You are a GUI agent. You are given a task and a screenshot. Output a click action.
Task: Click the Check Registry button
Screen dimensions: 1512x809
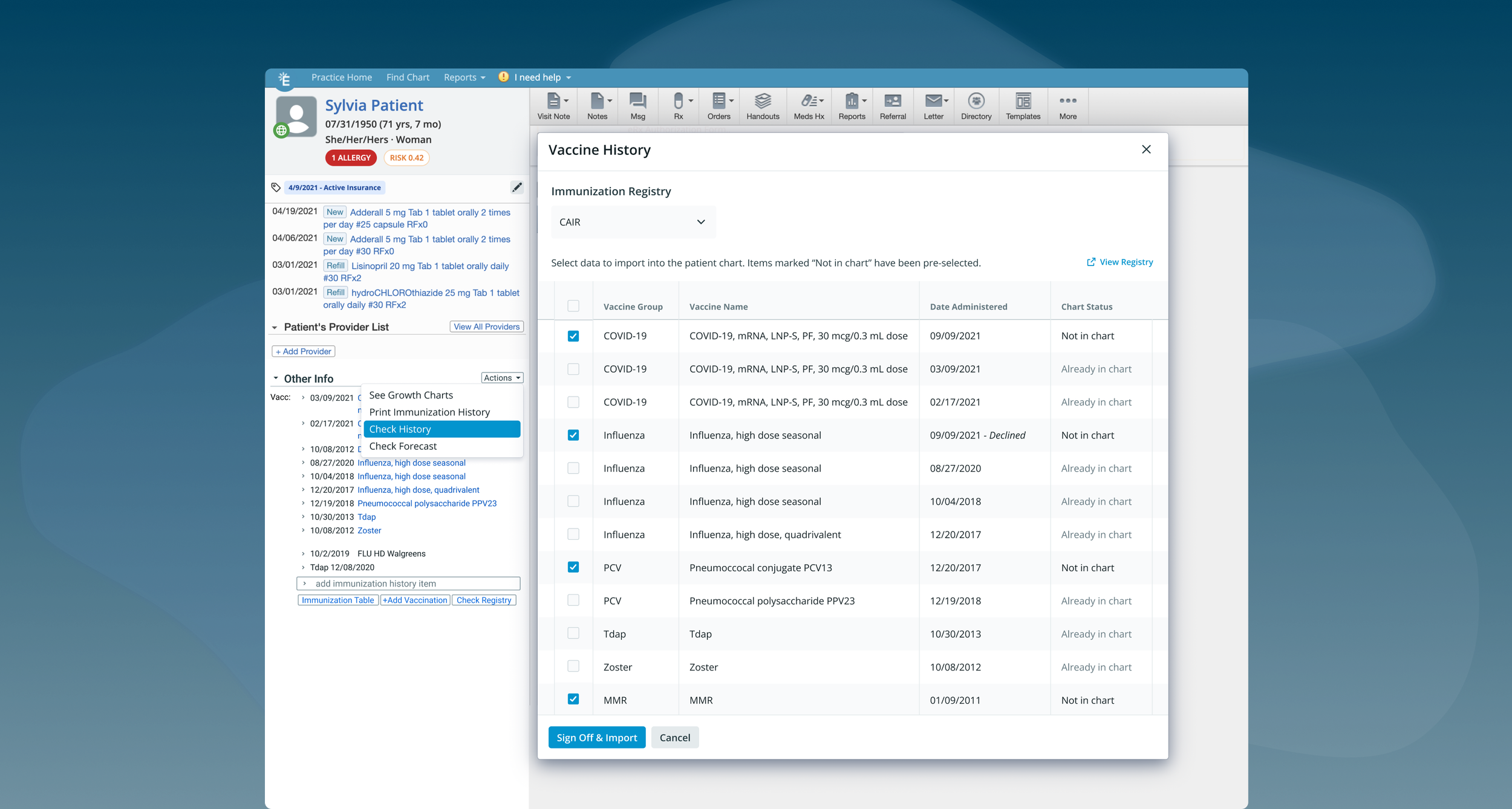(484, 600)
